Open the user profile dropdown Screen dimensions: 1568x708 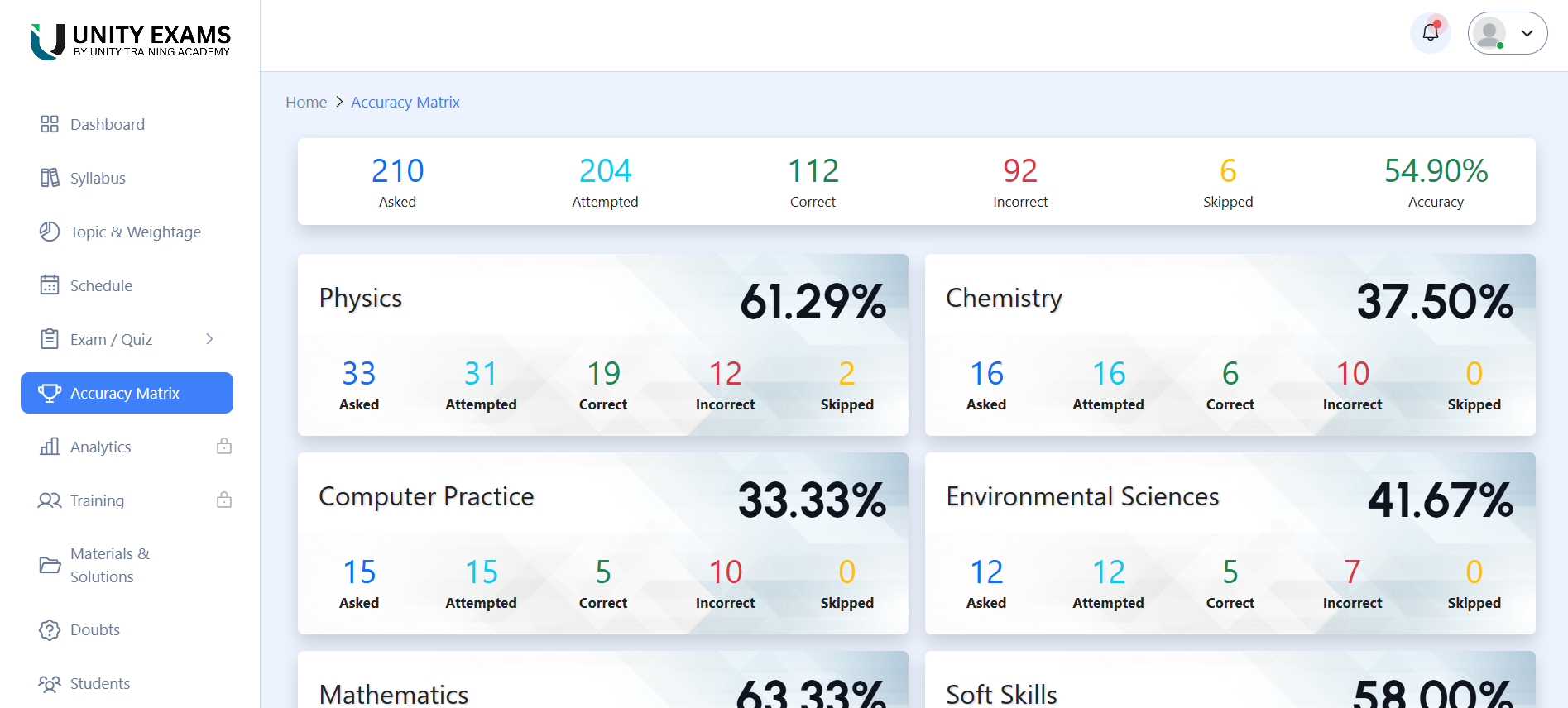1507,33
